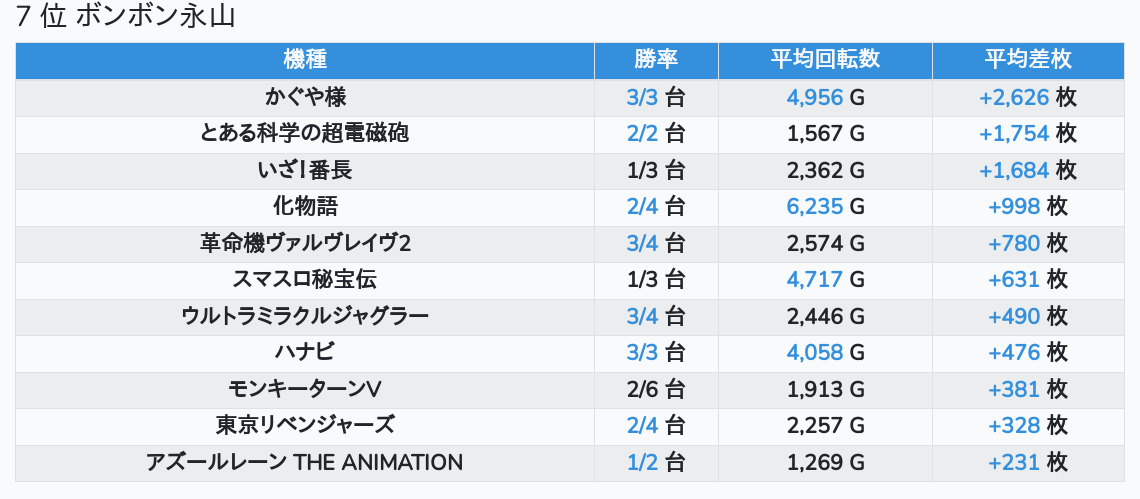Select the とある科学の超電磁砲 row name

(x=305, y=133)
